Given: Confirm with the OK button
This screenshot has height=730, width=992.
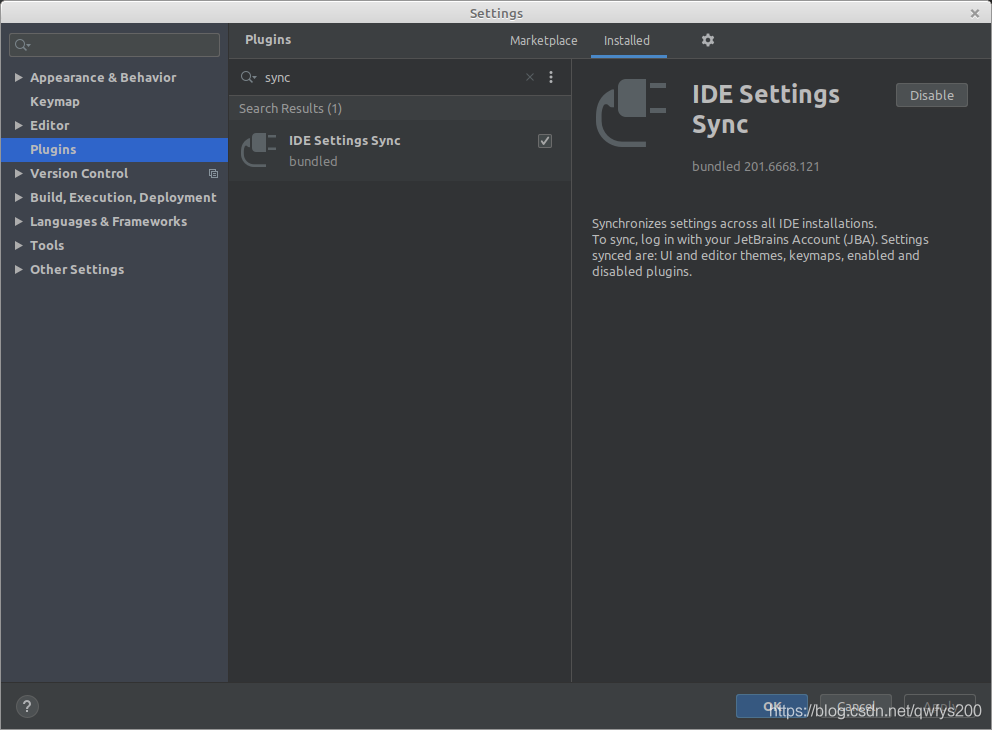Looking at the screenshot, I should point(771,706).
